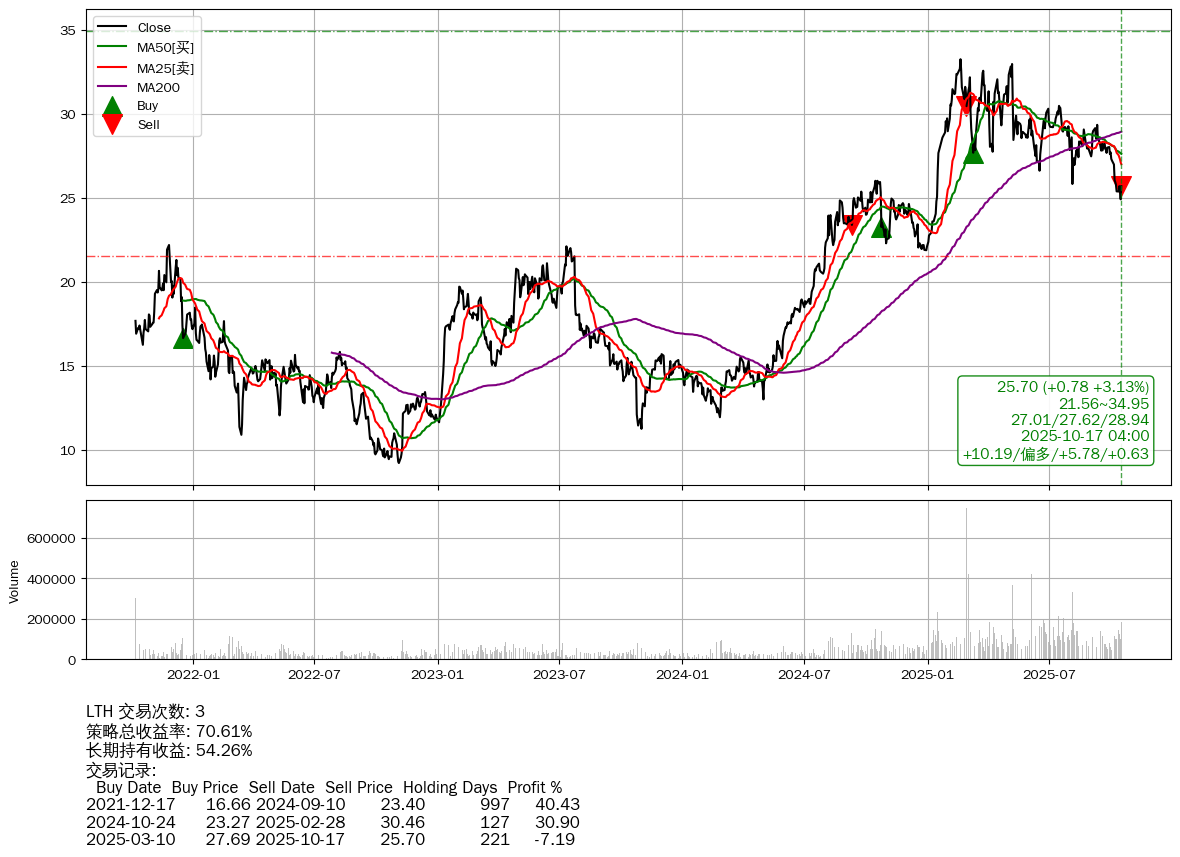Click the tallest volume bar in early 2025
Image resolution: width=1180 pixels, height=857 pixels.
[966, 580]
